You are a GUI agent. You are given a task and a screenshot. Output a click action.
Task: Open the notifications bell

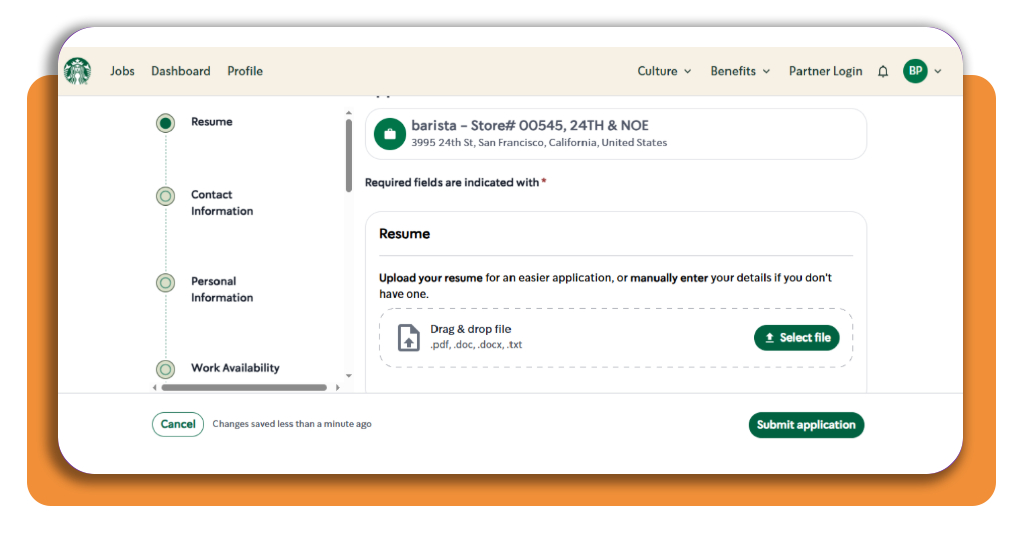[883, 71]
